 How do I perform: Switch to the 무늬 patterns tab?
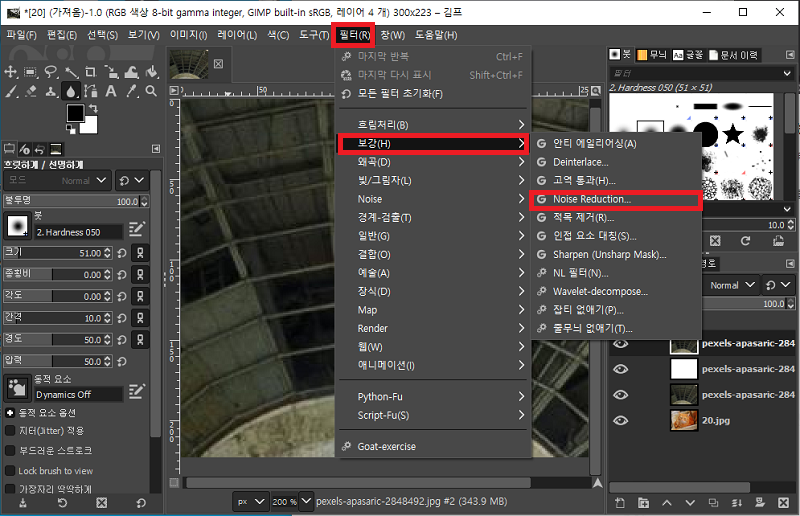click(652, 55)
